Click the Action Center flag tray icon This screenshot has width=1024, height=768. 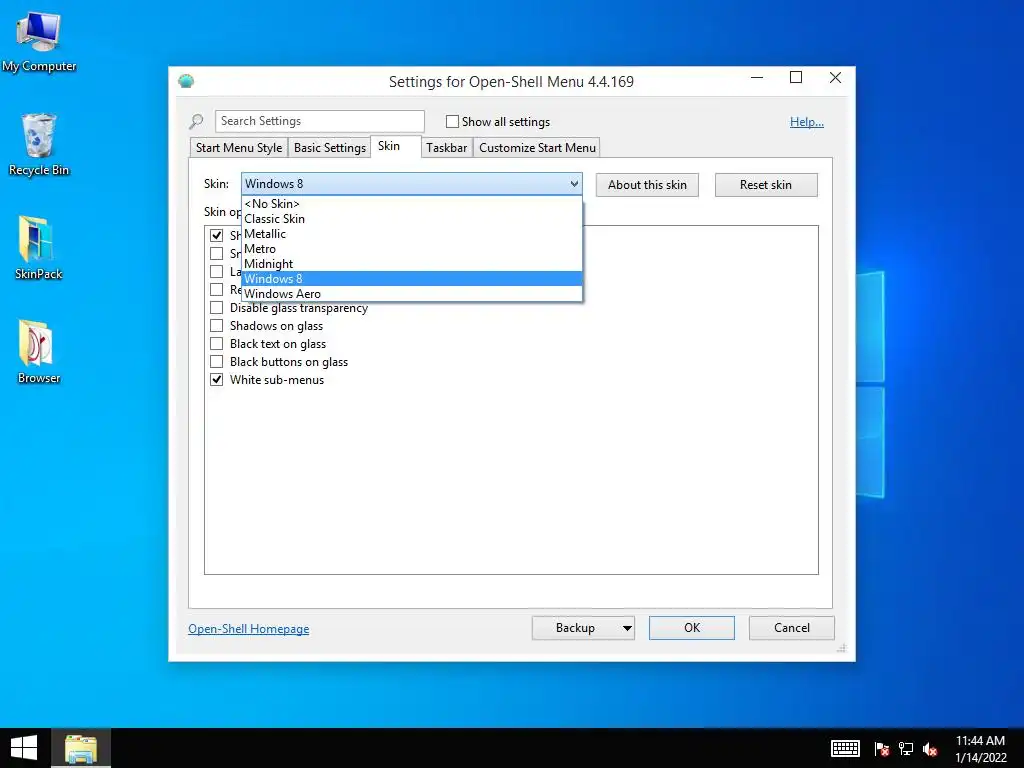[x=881, y=748]
